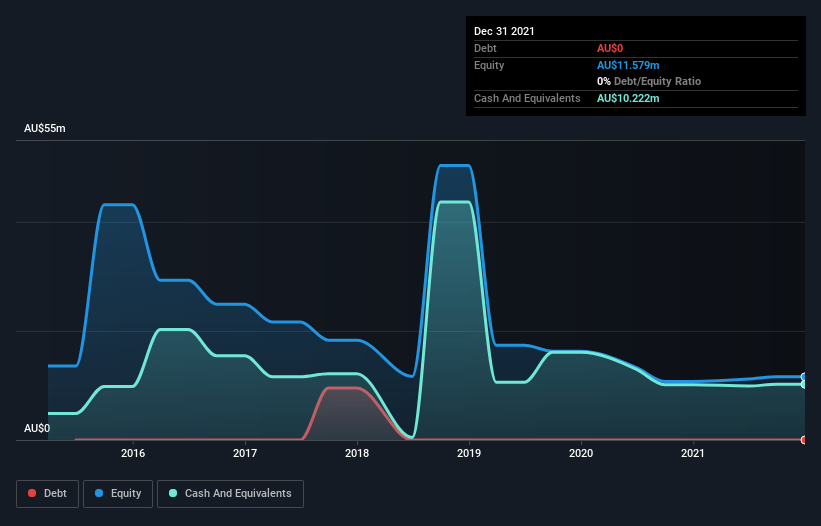The width and height of the screenshot is (821, 526).
Task: Click the AU$0 y-axis label
Action: [37, 428]
